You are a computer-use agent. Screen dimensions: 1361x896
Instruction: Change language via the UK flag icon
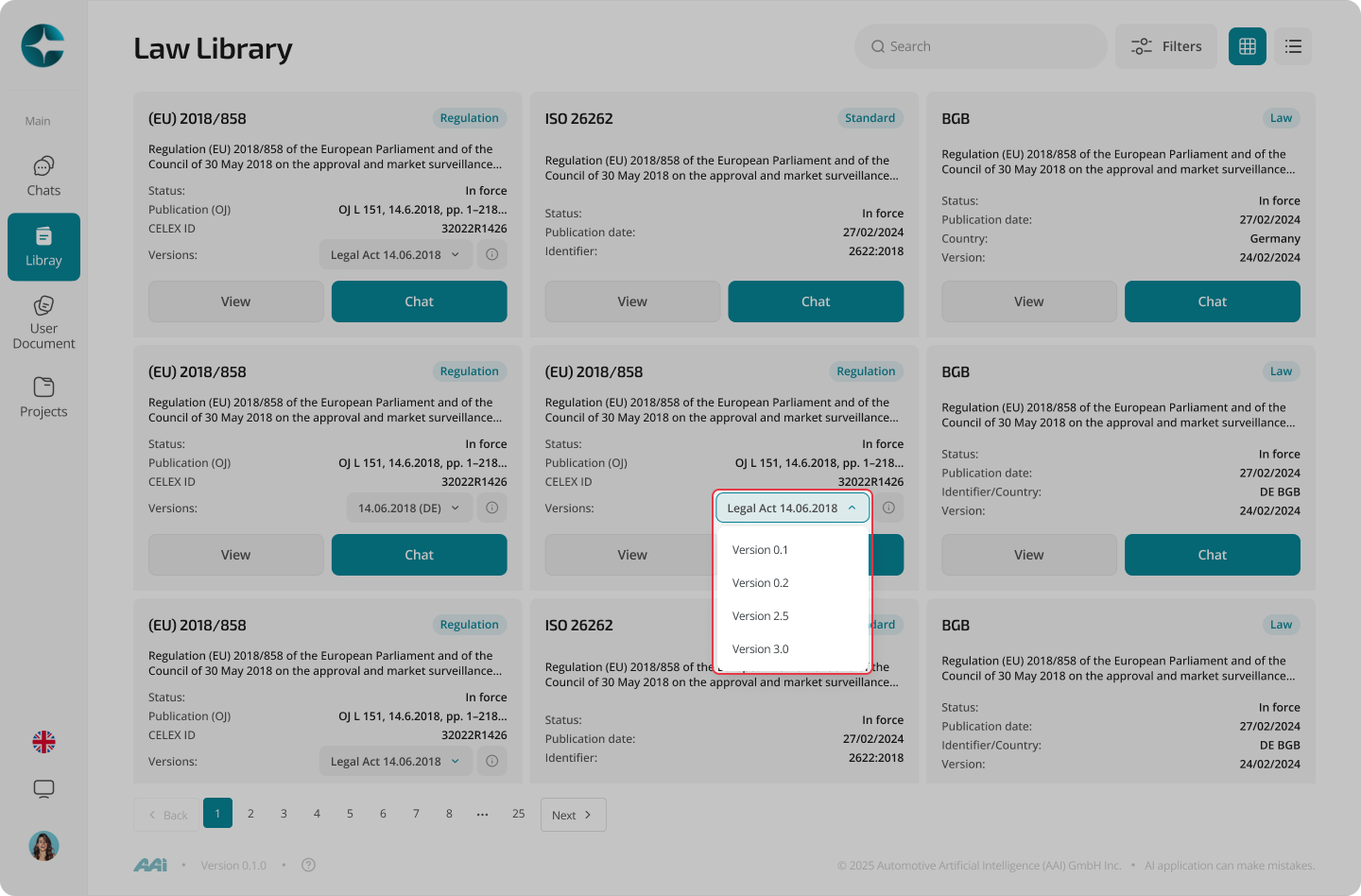(x=43, y=742)
